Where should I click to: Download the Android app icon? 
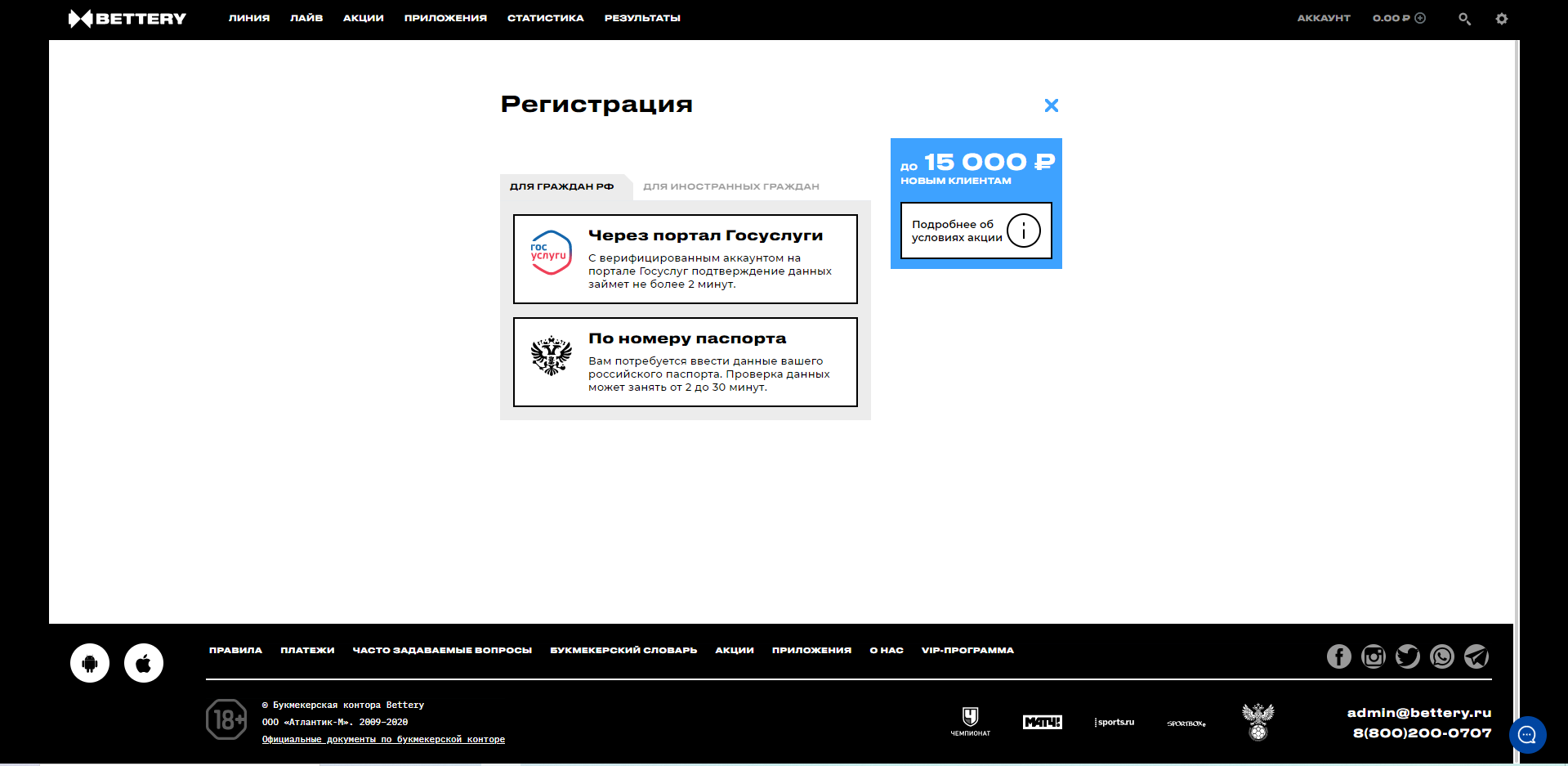(90, 663)
